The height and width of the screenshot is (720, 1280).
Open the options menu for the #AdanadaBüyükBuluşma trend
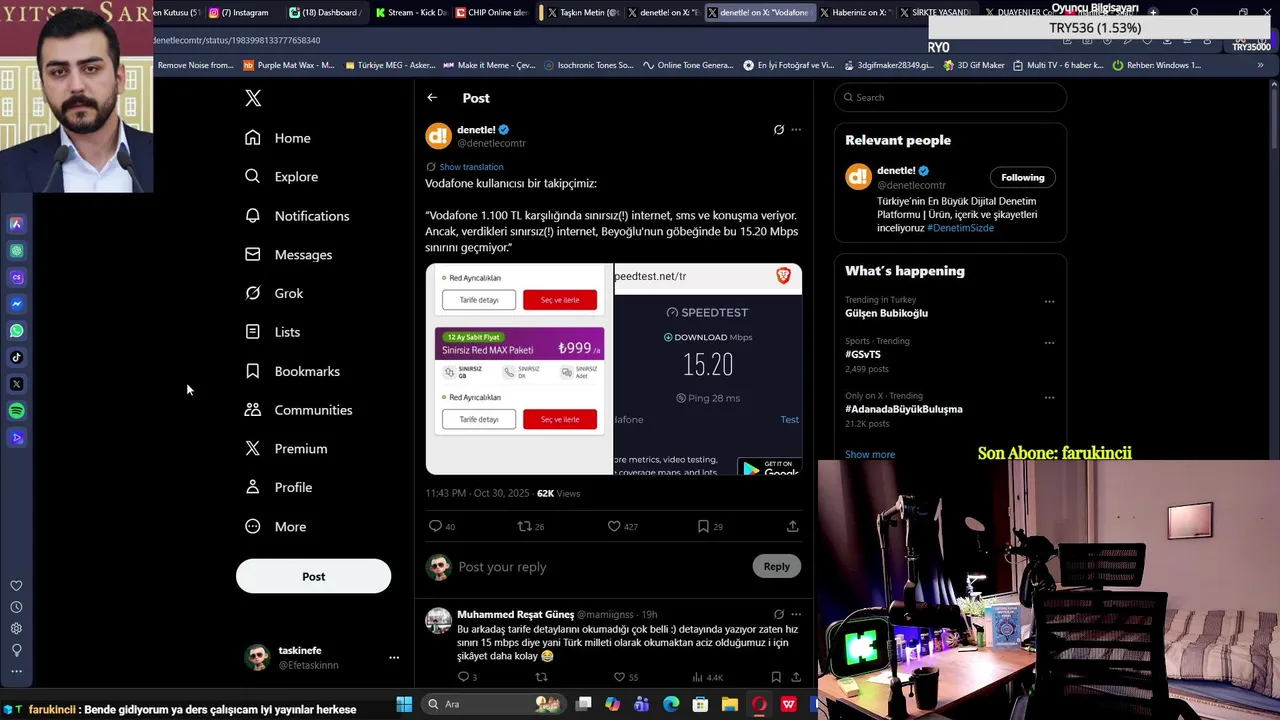click(1049, 397)
